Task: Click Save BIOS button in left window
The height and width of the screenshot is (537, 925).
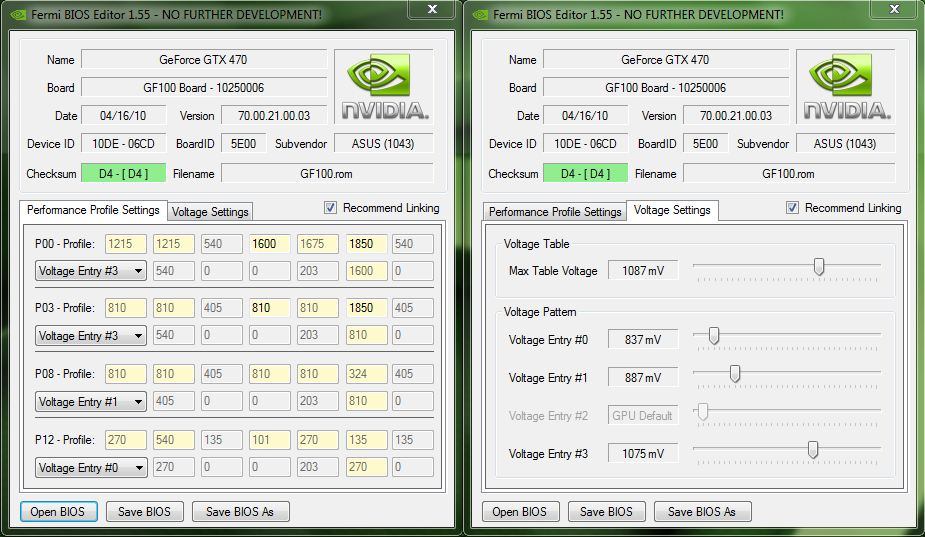Action: click(145, 512)
